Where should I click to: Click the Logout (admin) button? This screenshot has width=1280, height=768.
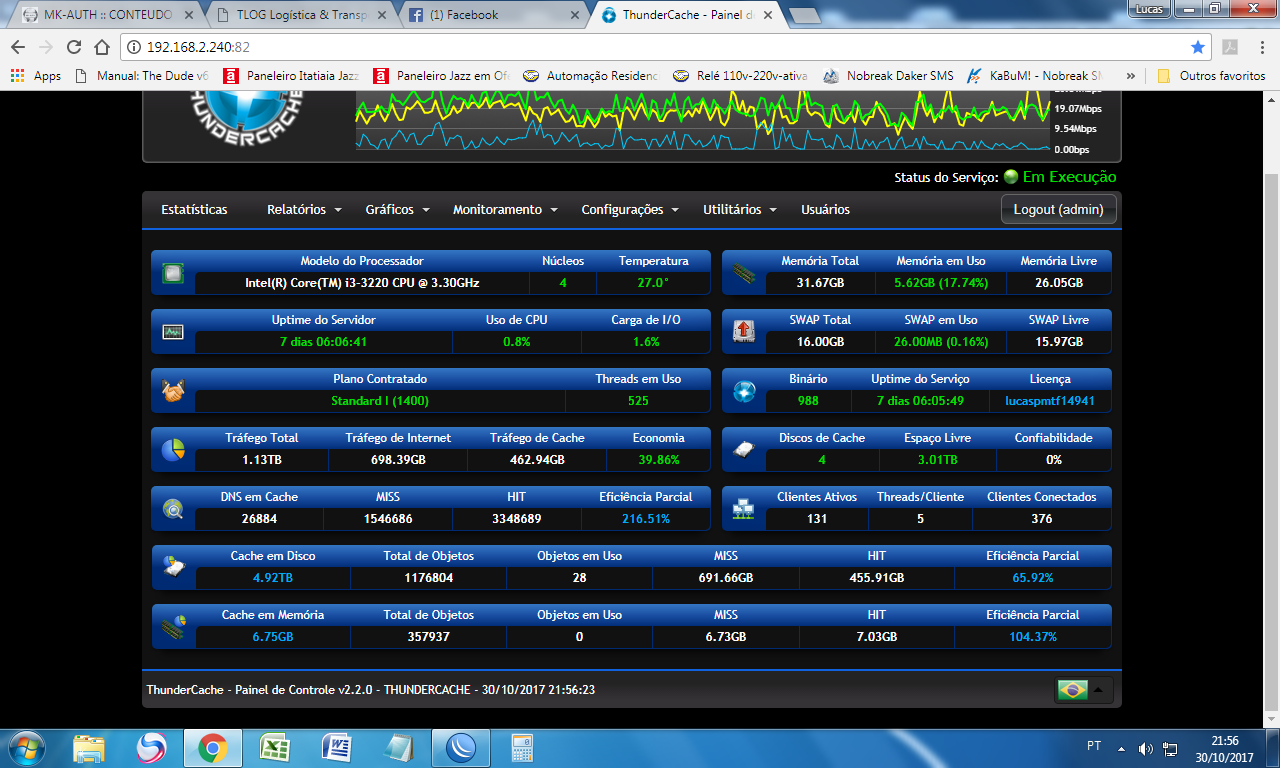pyautogui.click(x=1059, y=210)
